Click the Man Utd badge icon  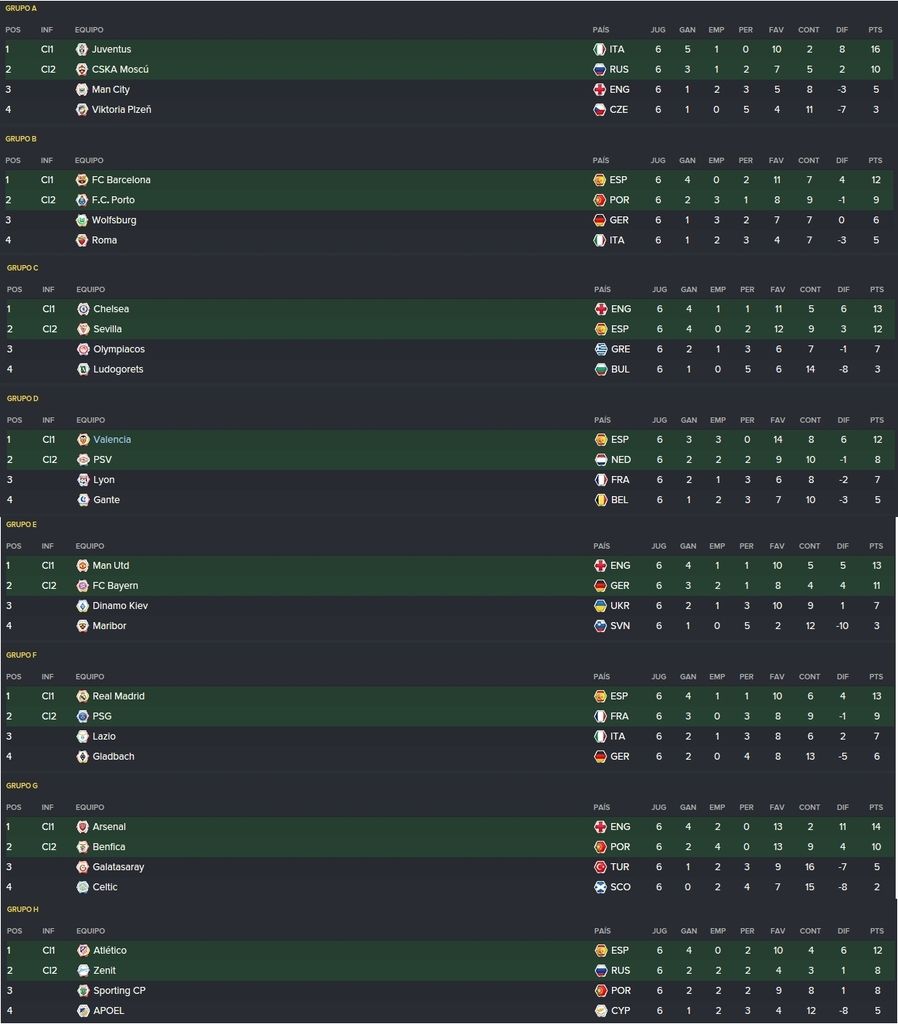(x=82, y=566)
